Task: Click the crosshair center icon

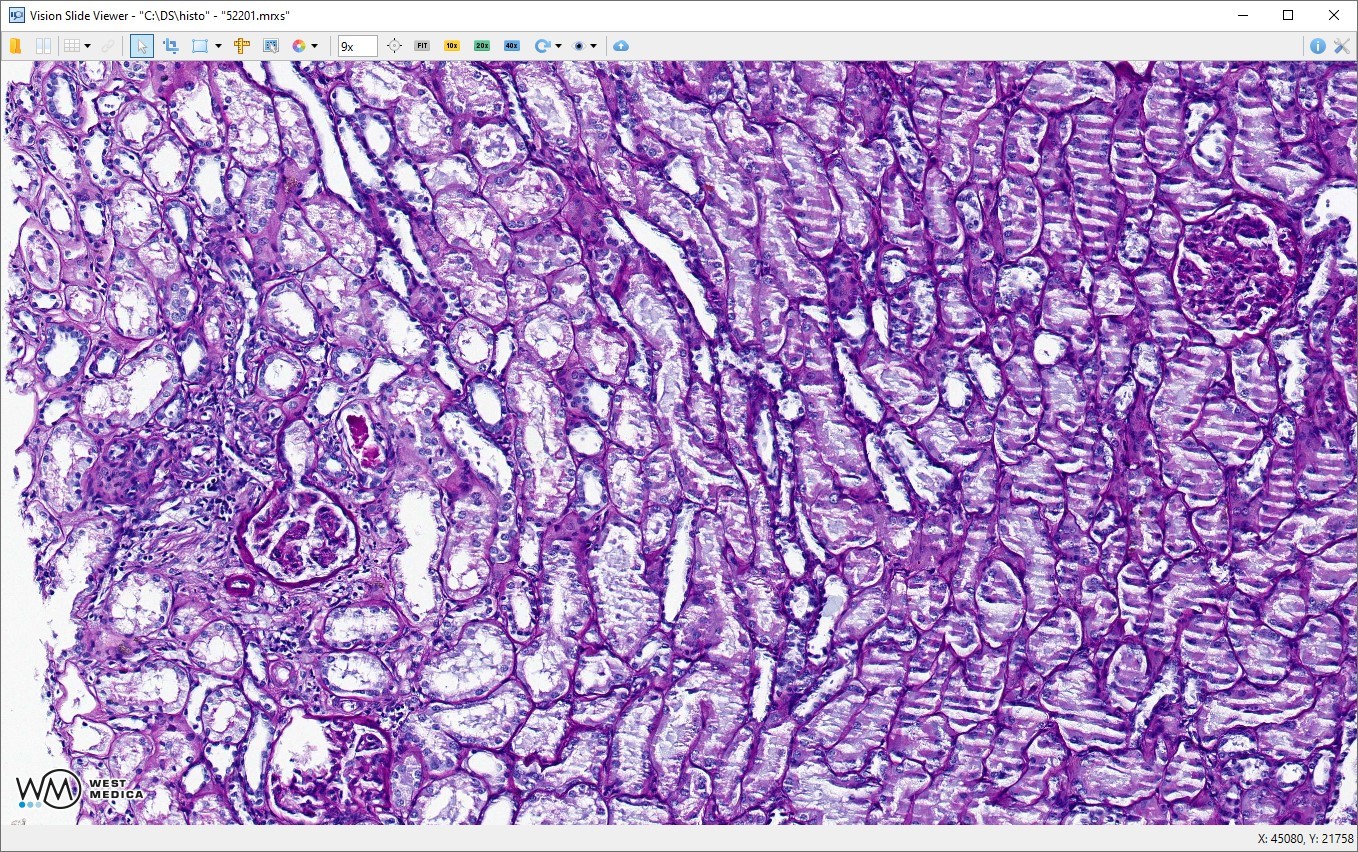Action: (x=394, y=46)
